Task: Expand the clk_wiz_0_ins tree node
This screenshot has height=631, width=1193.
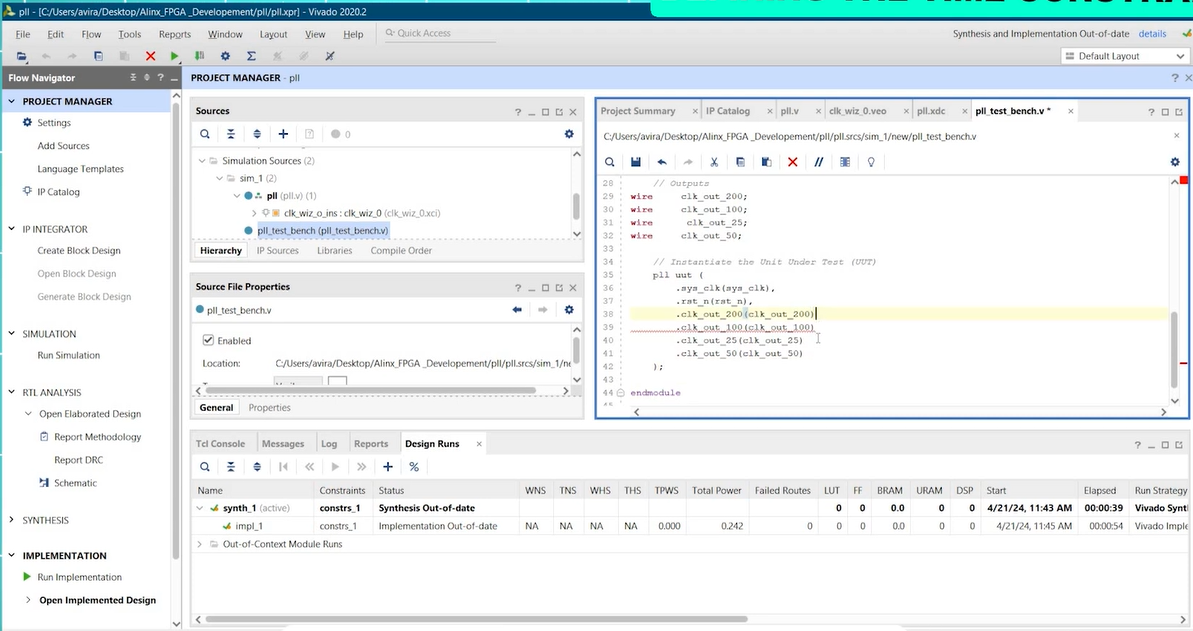Action: coord(254,213)
